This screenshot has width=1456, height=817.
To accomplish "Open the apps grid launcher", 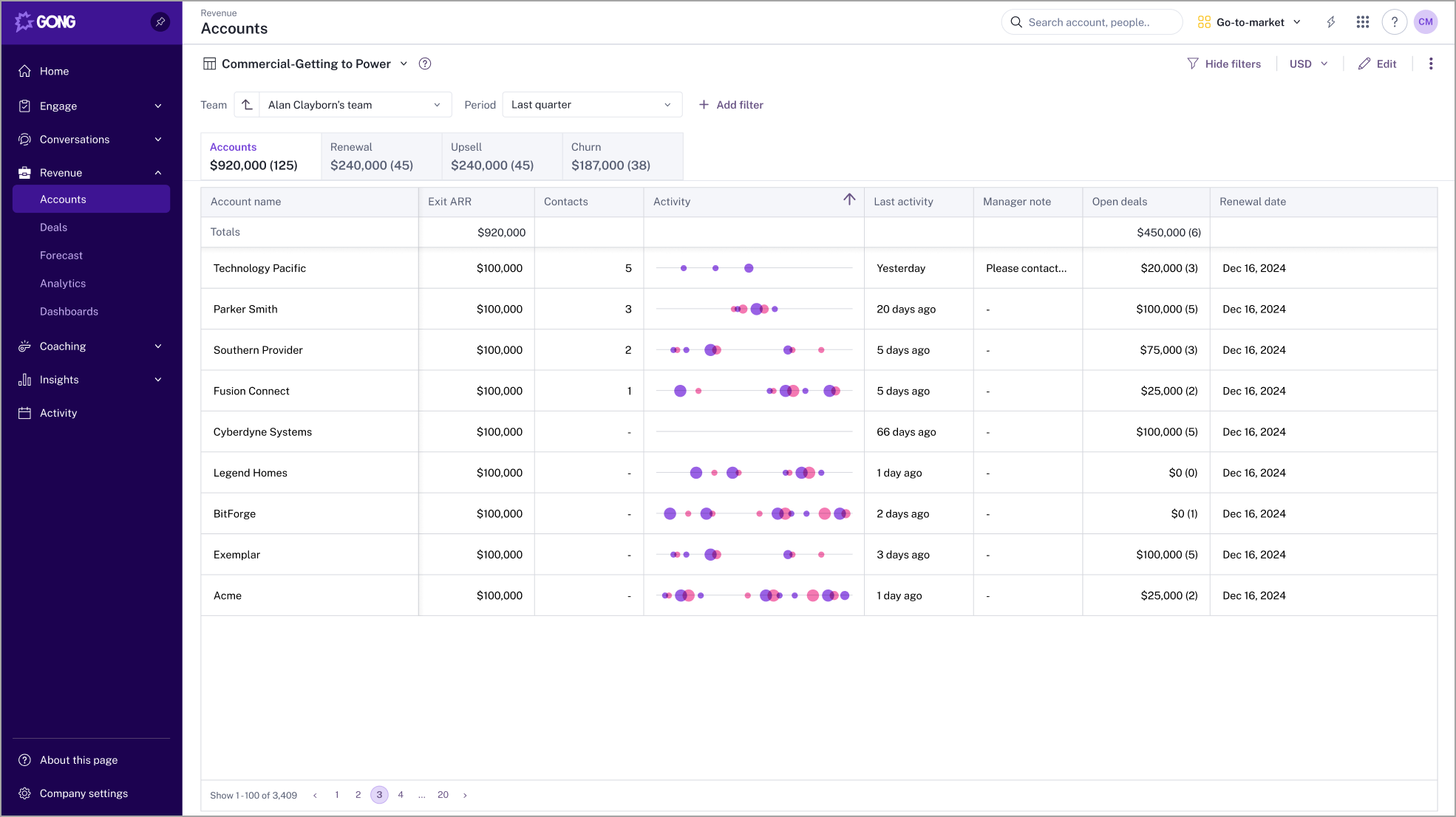I will 1363,22.
